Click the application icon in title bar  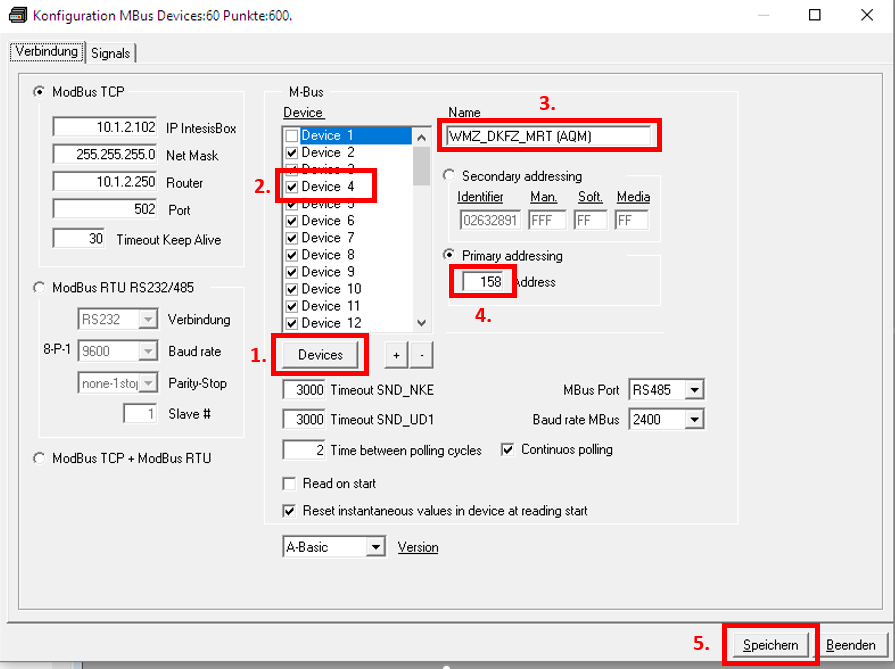(x=17, y=17)
